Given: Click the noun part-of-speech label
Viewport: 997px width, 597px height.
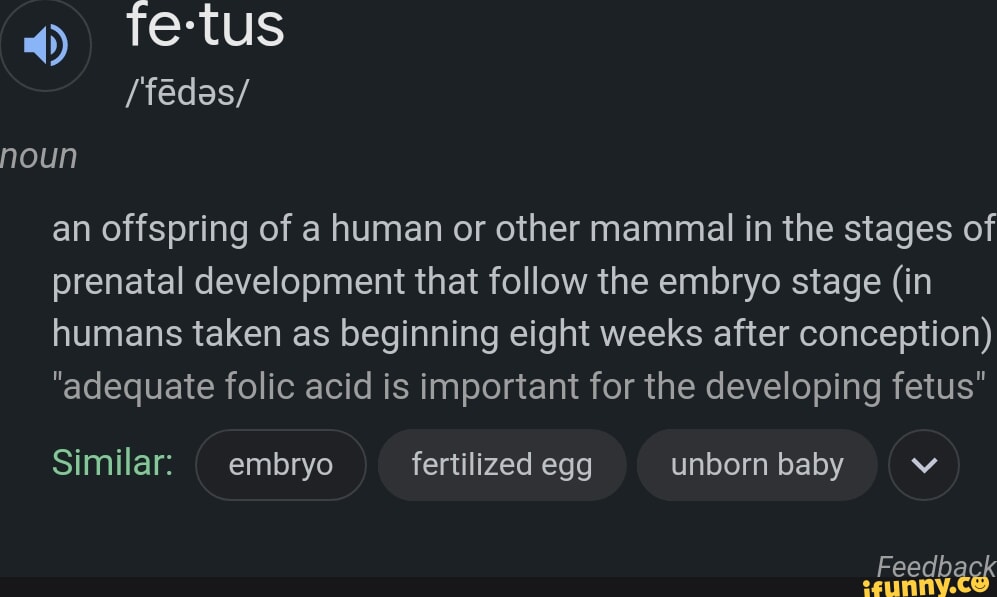Looking at the screenshot, I should coord(39,155).
